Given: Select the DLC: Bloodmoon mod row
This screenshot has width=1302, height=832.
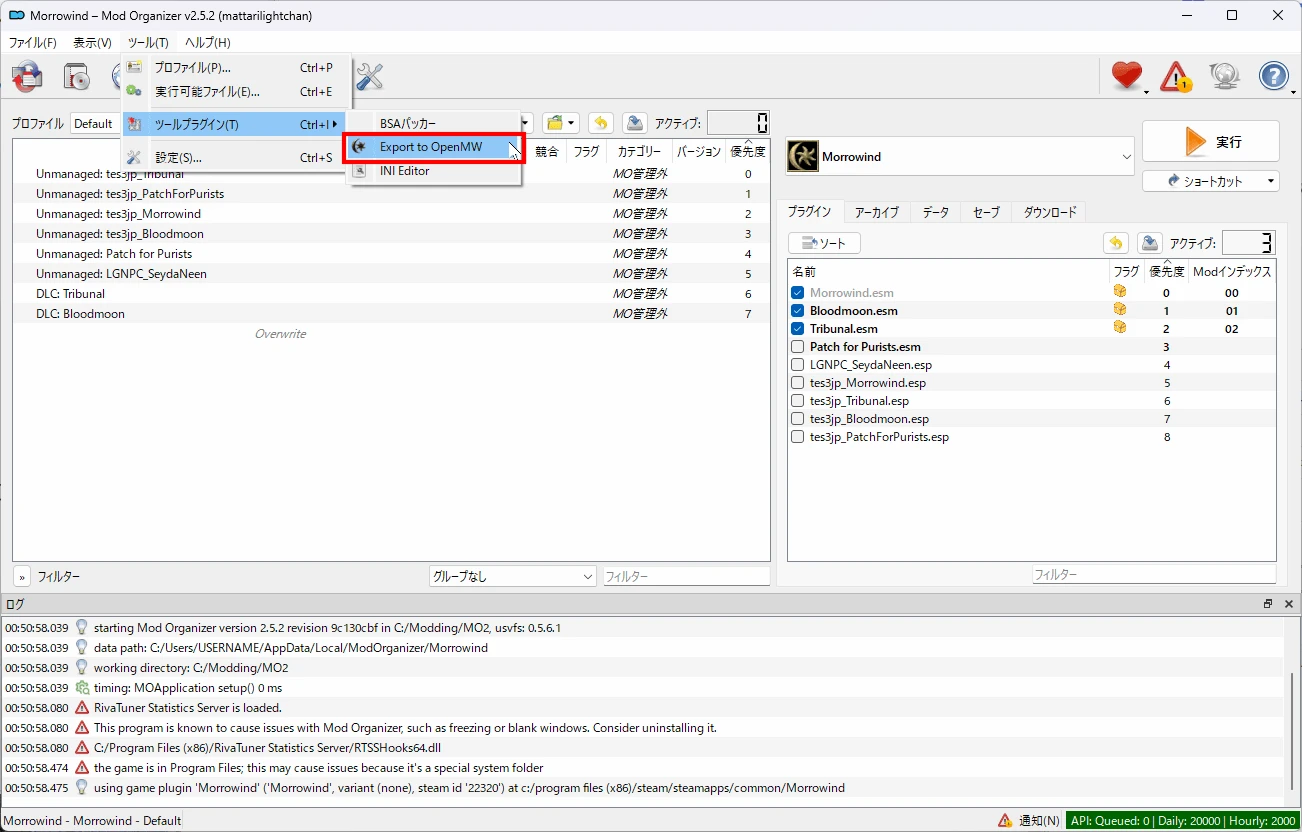Looking at the screenshot, I should [391, 314].
